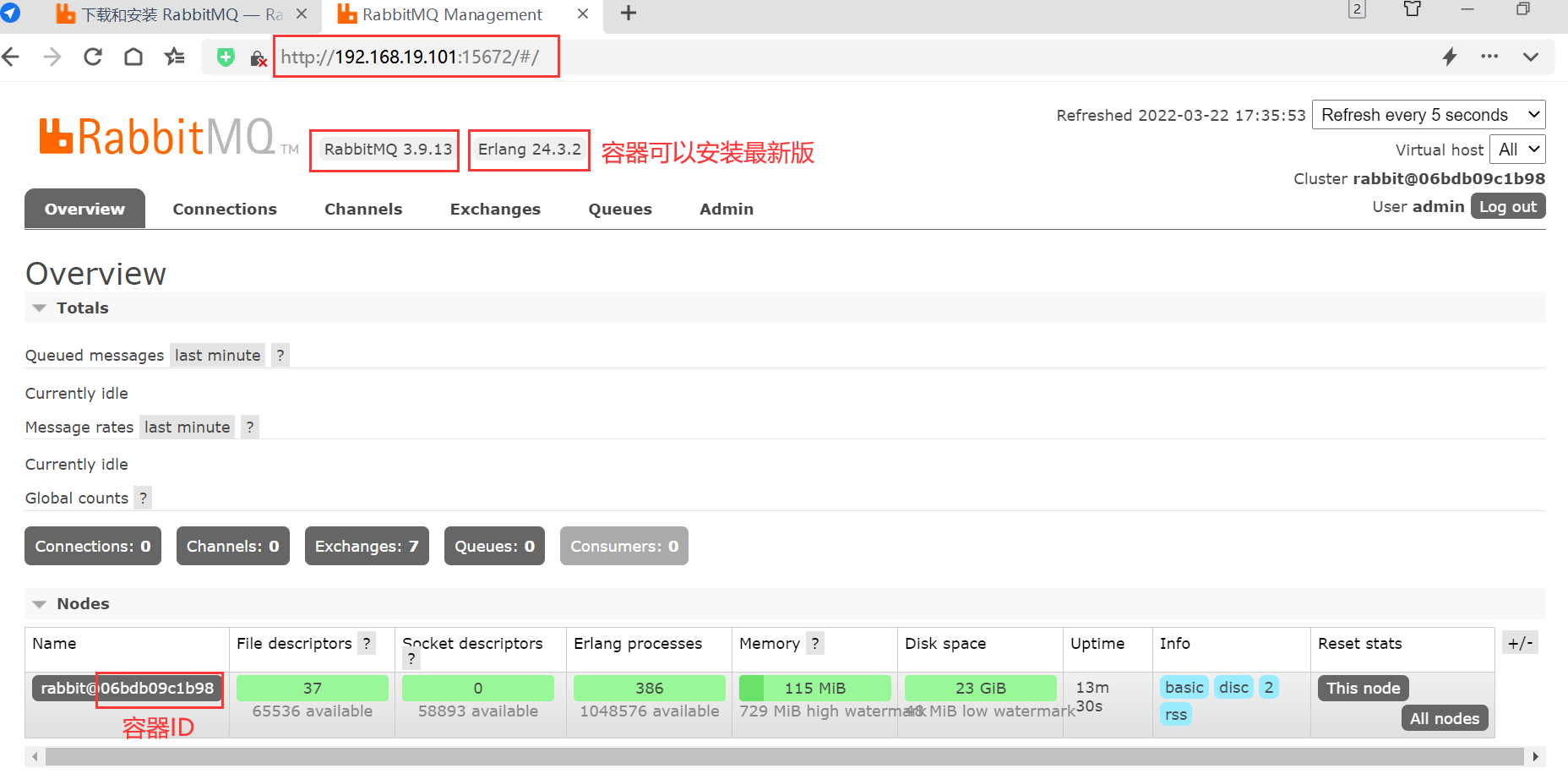Open help for Queued messages
This screenshot has width=1568, height=779.
click(x=280, y=355)
